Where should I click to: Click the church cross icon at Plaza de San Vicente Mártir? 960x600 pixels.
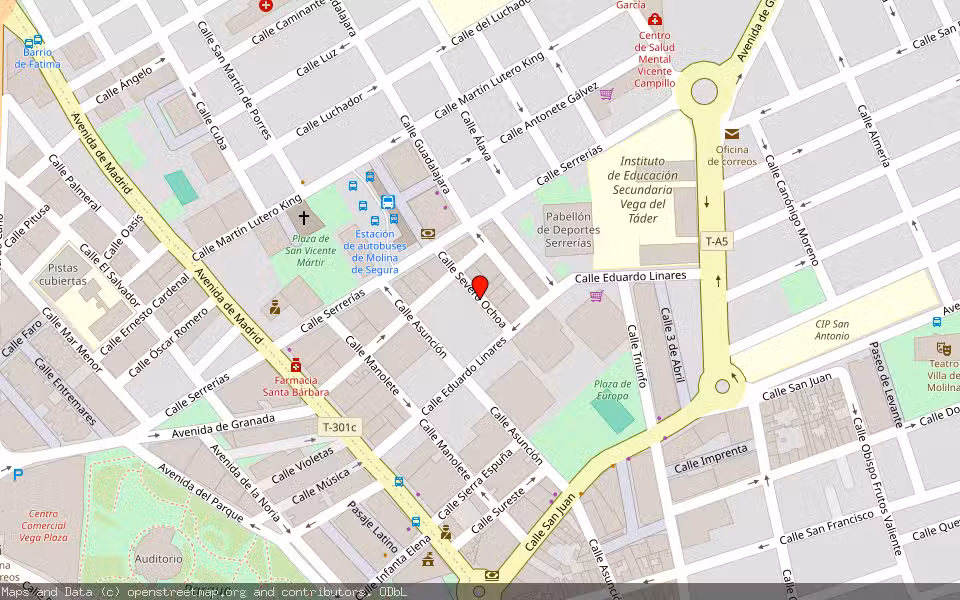pyautogui.click(x=304, y=217)
